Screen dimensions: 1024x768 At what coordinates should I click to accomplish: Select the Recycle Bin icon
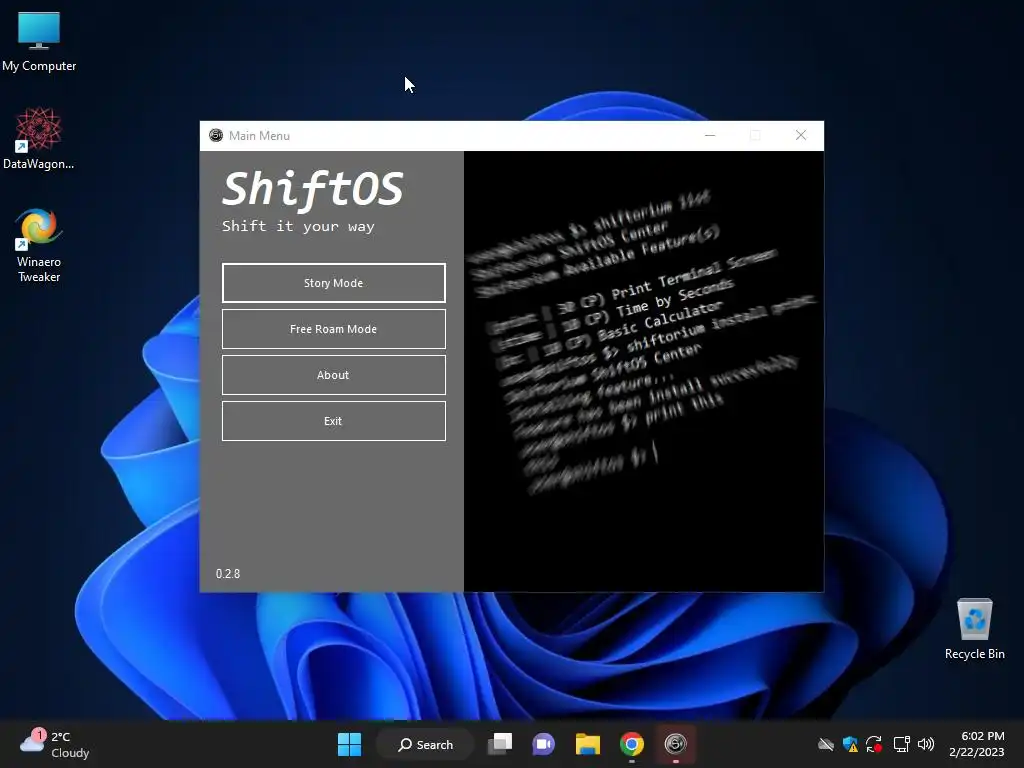[x=974, y=629]
